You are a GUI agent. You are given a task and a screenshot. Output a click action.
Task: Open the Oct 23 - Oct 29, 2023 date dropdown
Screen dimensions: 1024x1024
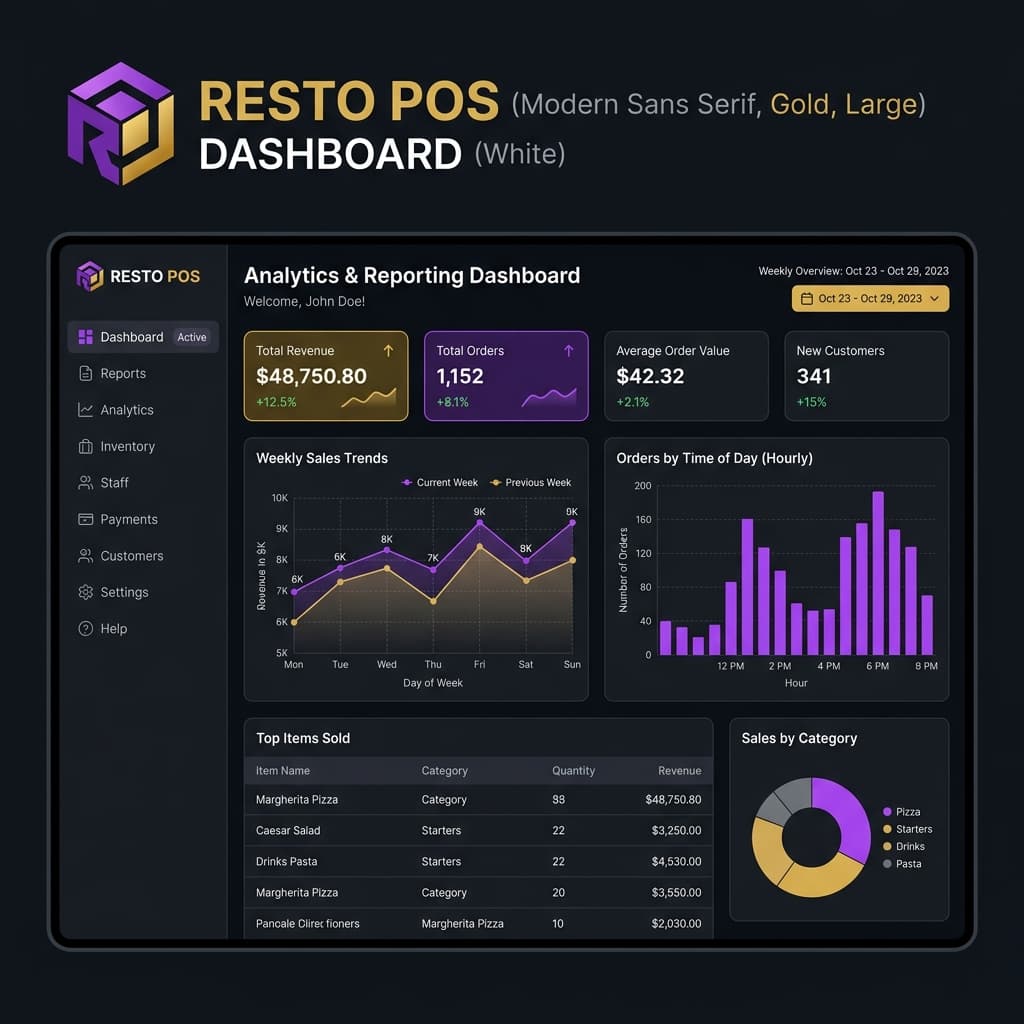871,298
